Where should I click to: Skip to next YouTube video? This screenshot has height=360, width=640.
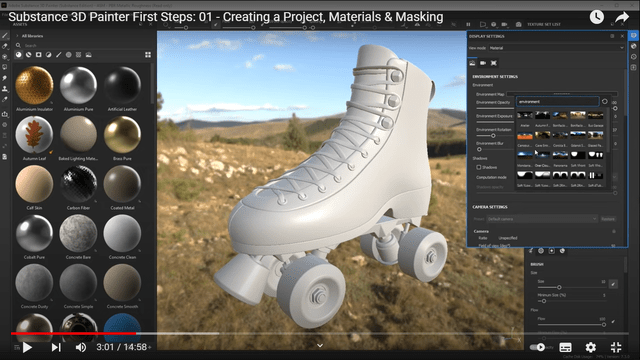(56, 347)
